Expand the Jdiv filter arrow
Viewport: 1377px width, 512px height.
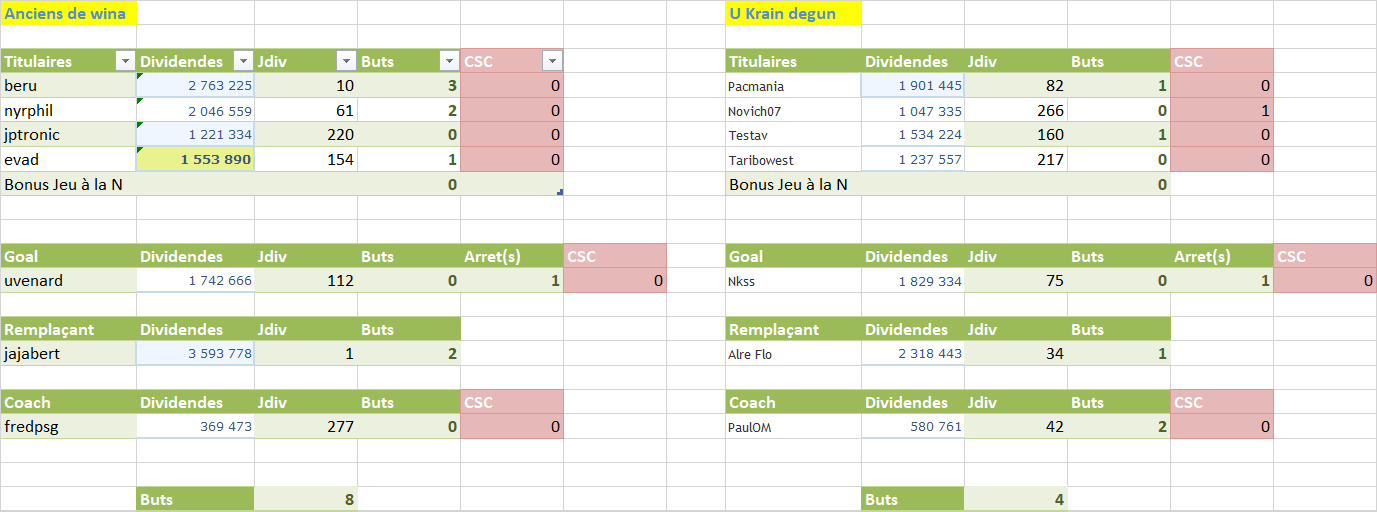pyautogui.click(x=346, y=61)
